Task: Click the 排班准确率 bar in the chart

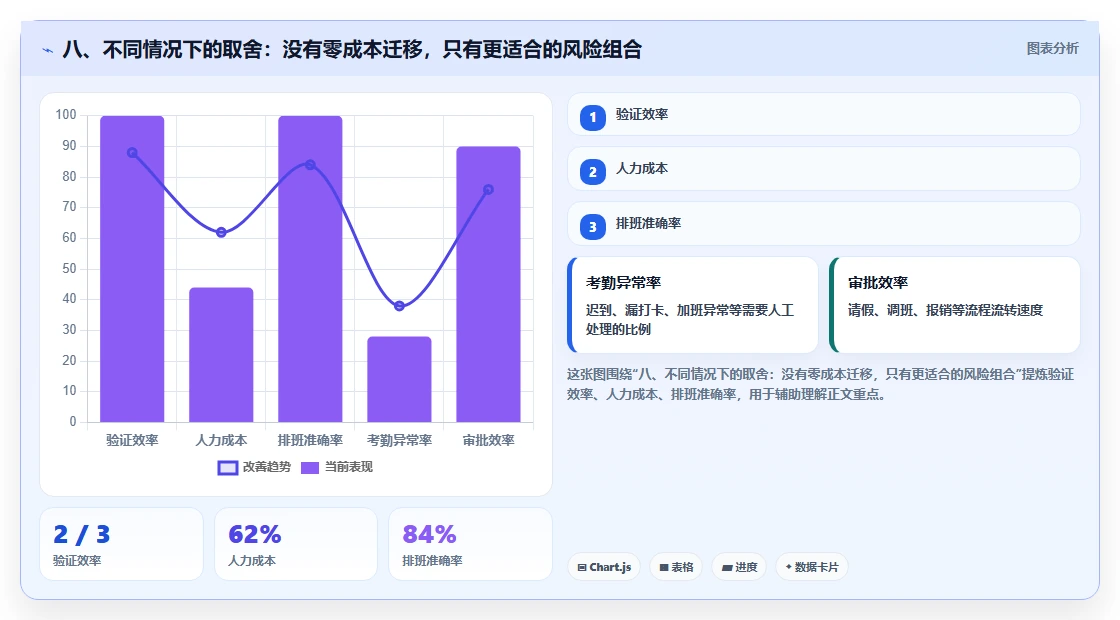Action: tap(310, 269)
